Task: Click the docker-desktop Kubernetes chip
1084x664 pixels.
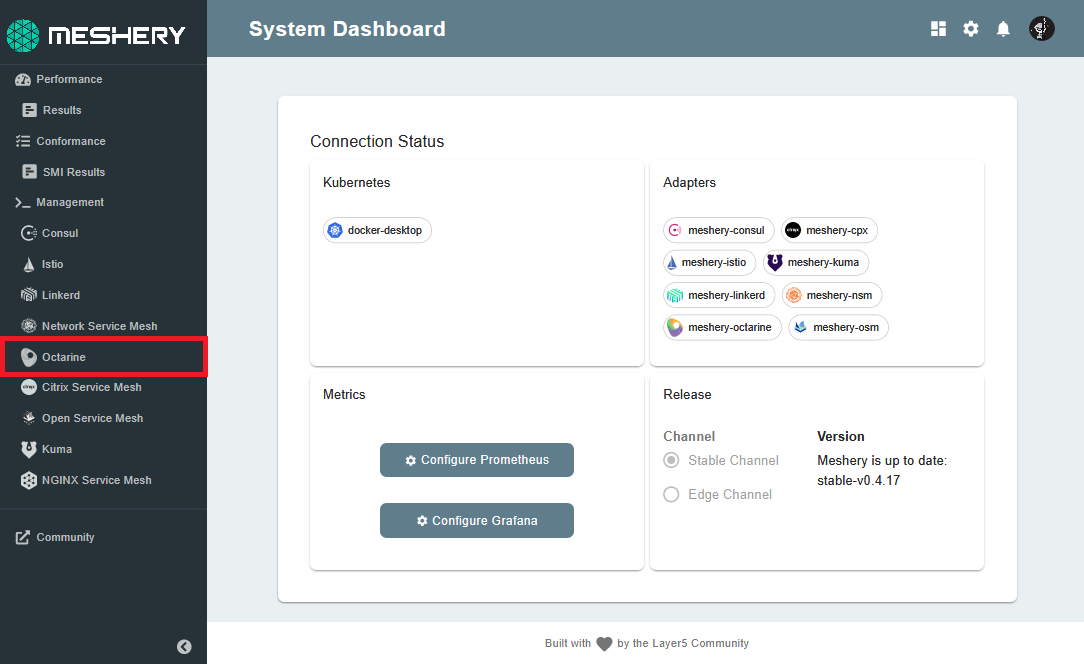Action: coord(377,231)
